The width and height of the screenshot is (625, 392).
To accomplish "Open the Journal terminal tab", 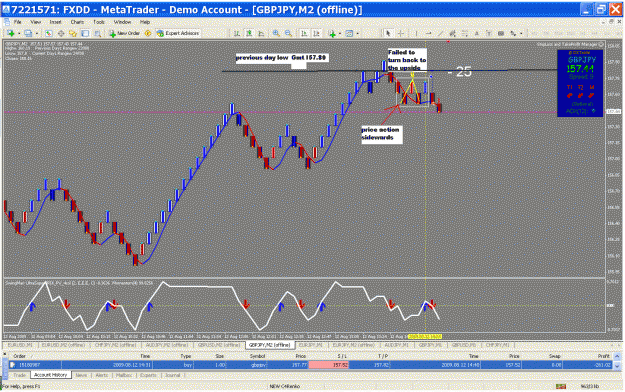I will tap(173, 375).
